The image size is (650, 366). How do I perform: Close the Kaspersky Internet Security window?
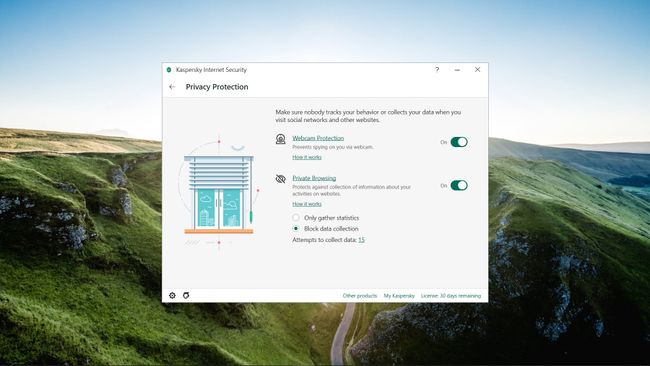478,70
